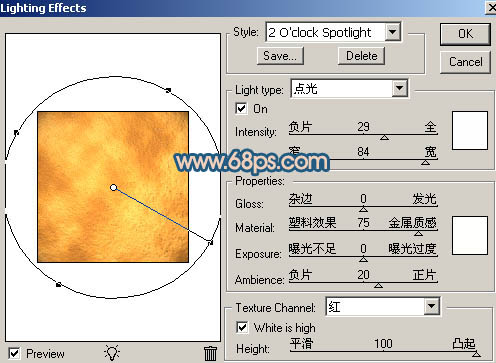Open the Light type dropdown arrow

click(399, 88)
